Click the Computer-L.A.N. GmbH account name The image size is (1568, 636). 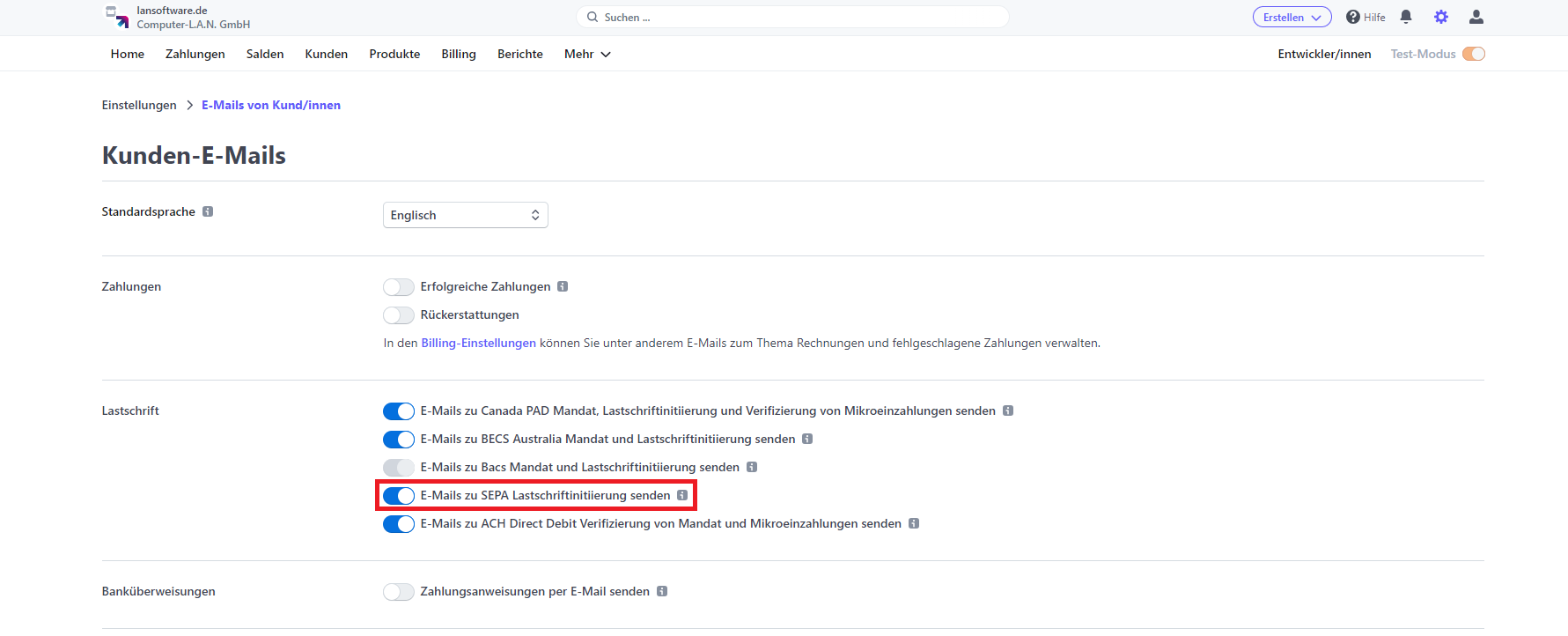click(x=194, y=24)
